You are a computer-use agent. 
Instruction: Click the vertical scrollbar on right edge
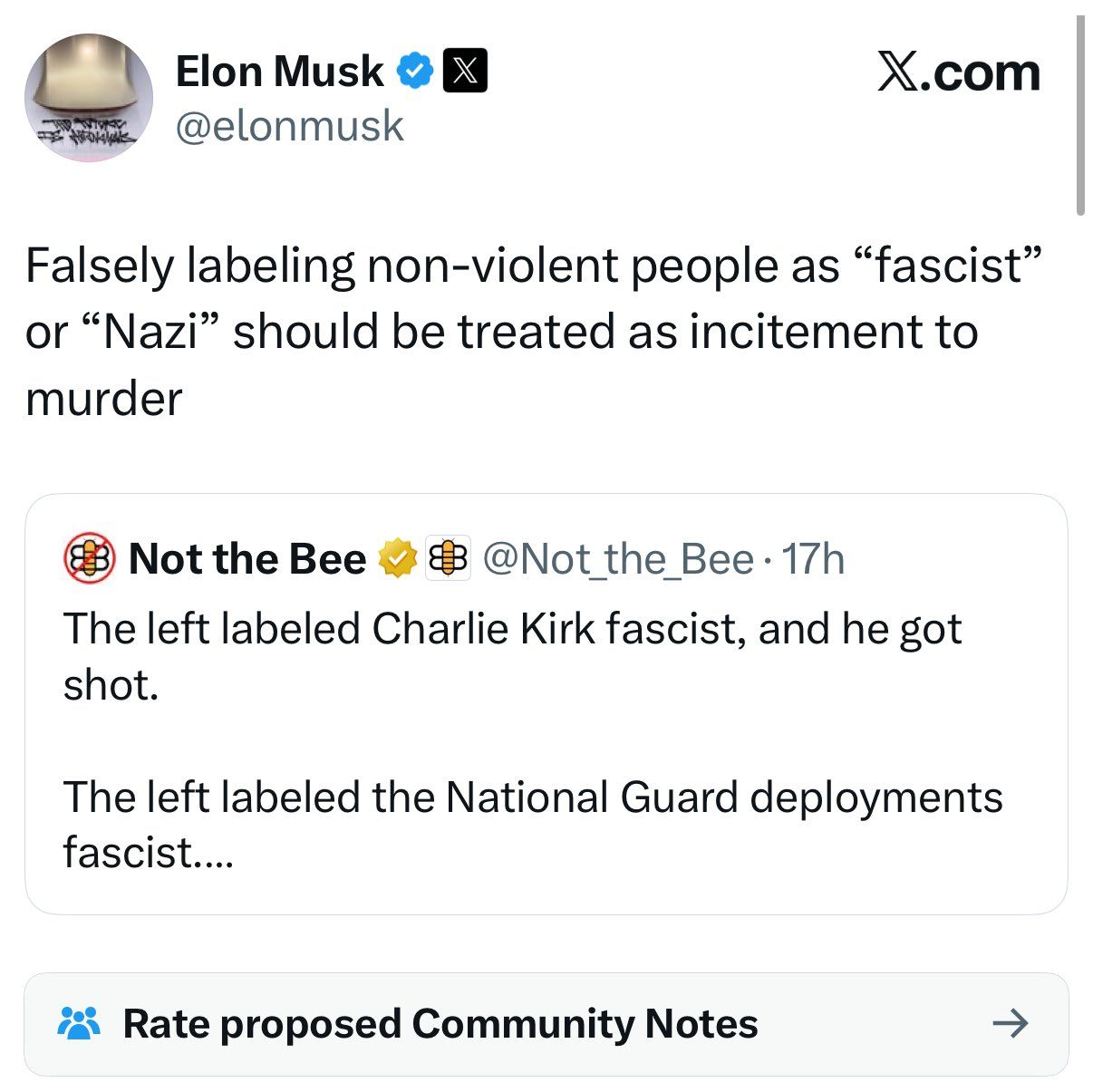tap(1079, 118)
